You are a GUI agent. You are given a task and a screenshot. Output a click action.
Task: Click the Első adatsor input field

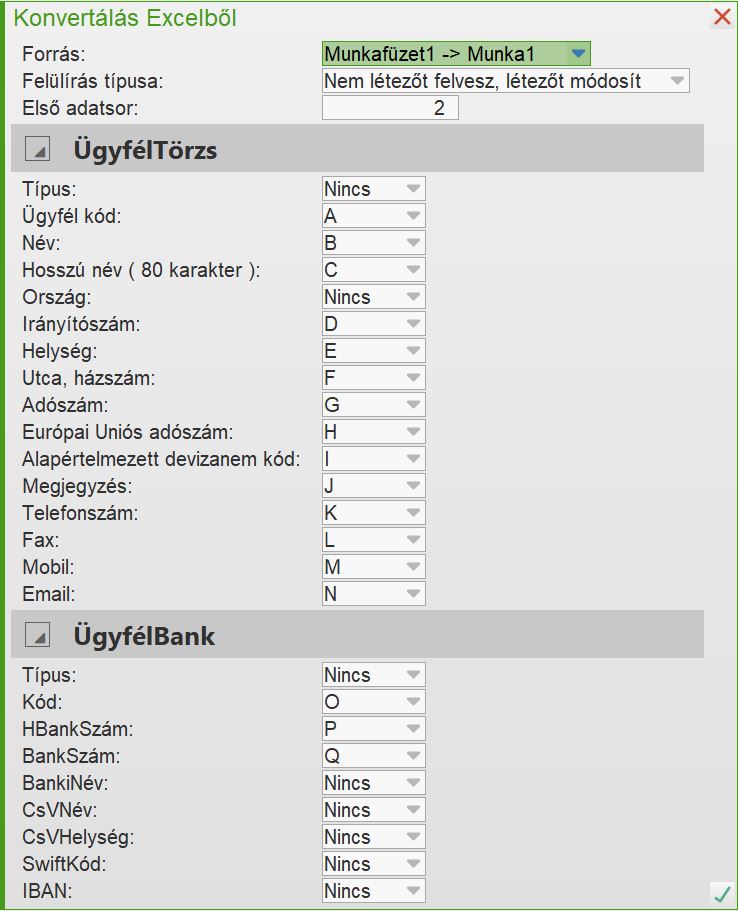tap(390, 108)
